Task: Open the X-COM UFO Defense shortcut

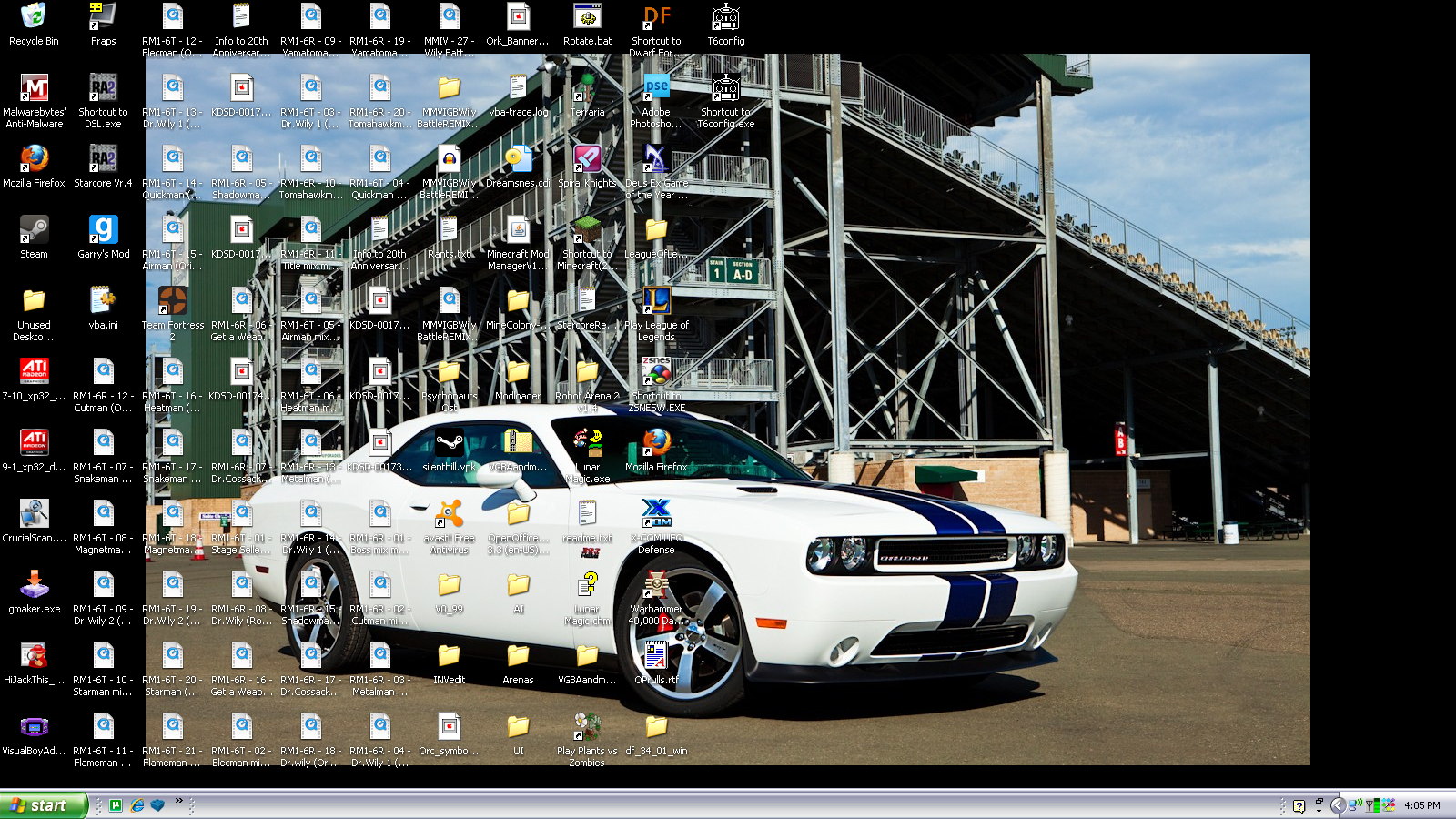Action: (x=656, y=514)
